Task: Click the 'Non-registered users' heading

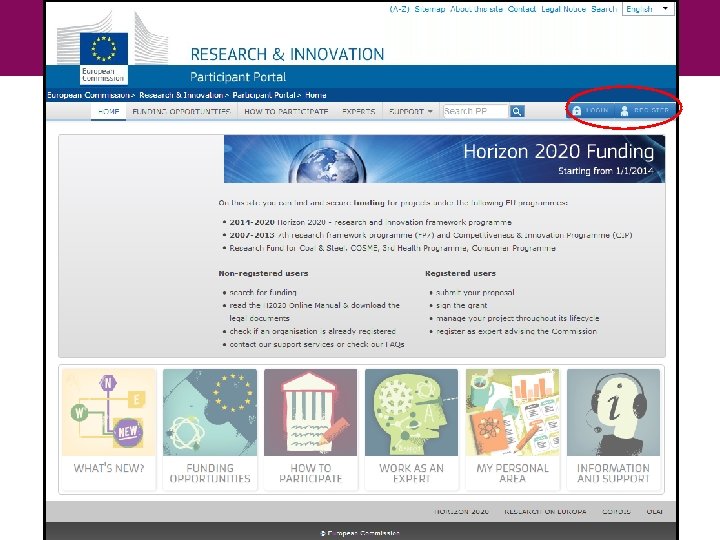Action: click(263, 273)
